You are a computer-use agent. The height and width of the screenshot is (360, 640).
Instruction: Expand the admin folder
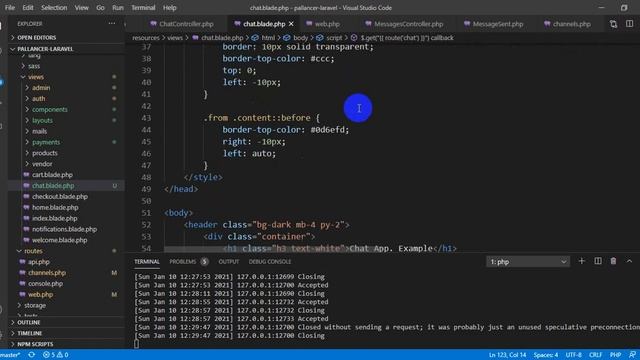(41, 88)
